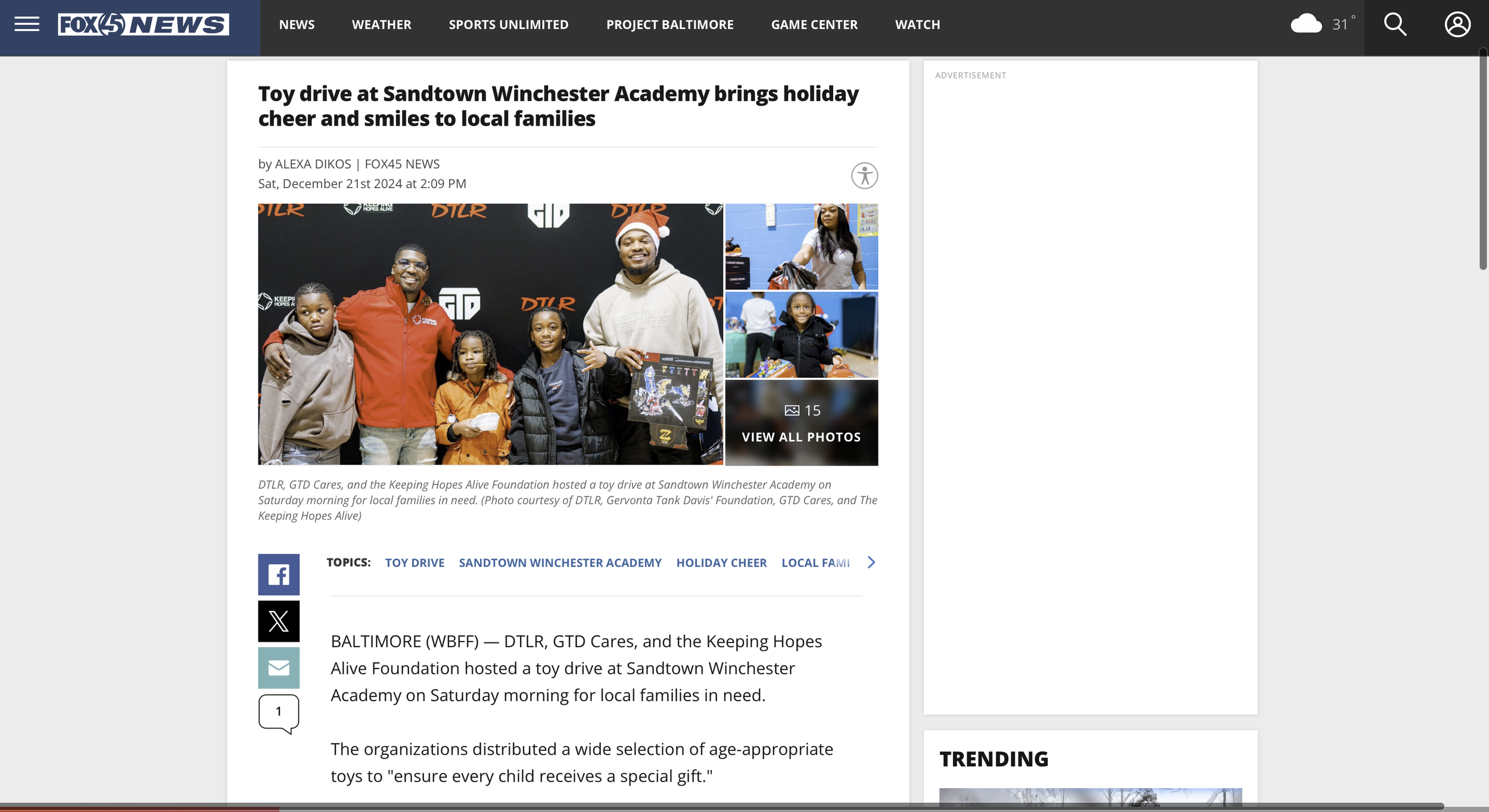Expand topics list with right chevron

coord(871,563)
